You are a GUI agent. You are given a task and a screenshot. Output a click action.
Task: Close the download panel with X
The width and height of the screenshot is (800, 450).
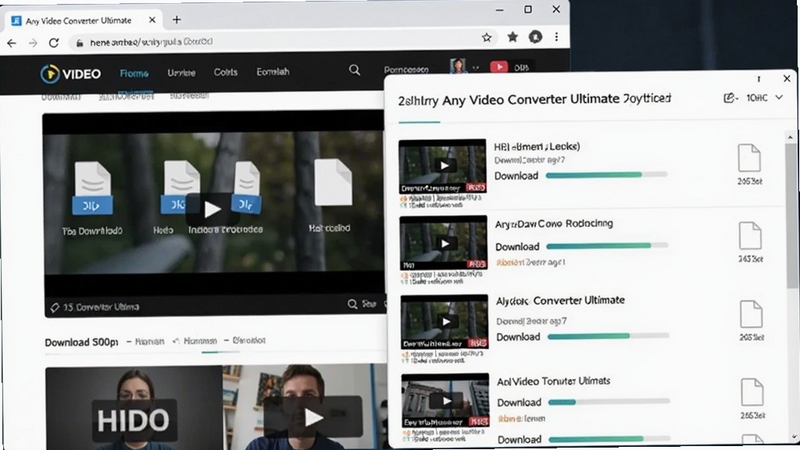[787, 79]
